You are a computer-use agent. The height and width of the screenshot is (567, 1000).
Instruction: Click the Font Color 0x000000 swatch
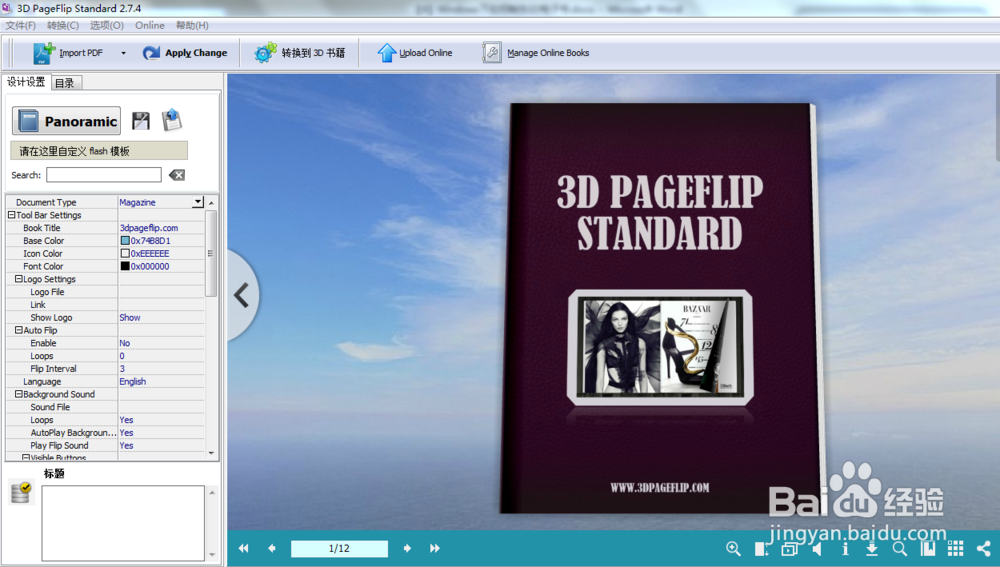(125, 266)
